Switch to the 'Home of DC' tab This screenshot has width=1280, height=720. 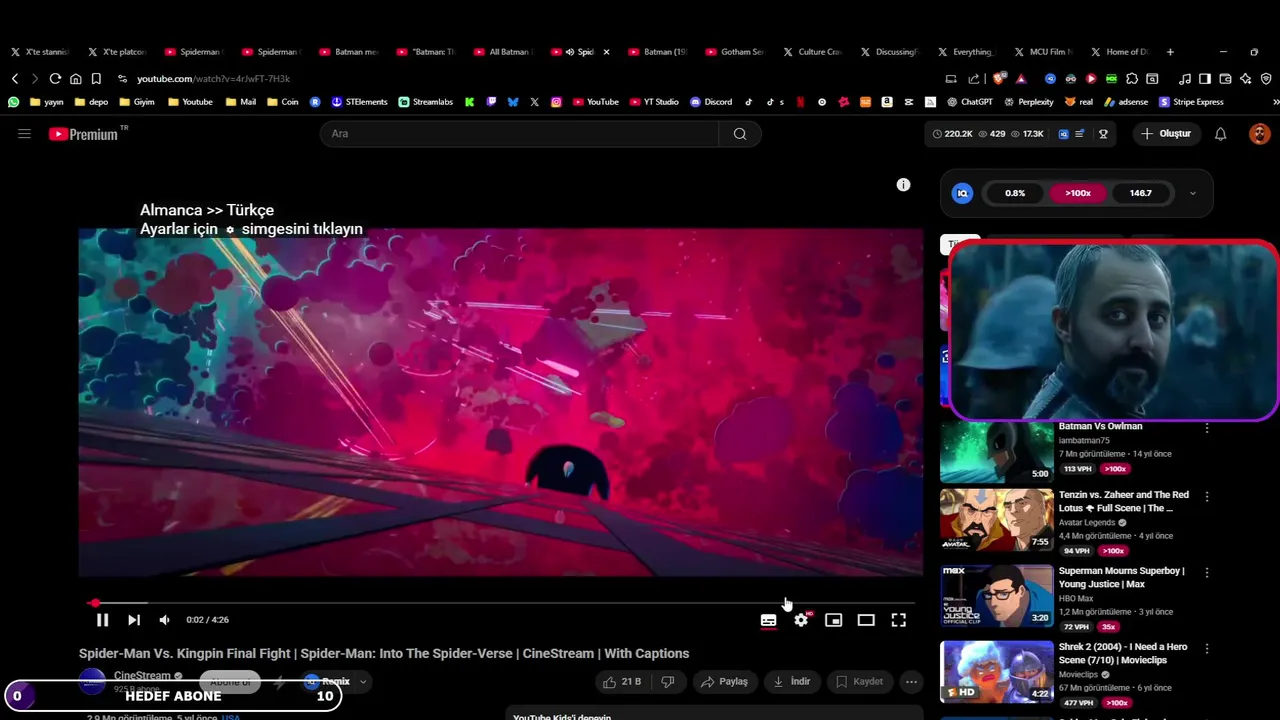click(x=1120, y=52)
